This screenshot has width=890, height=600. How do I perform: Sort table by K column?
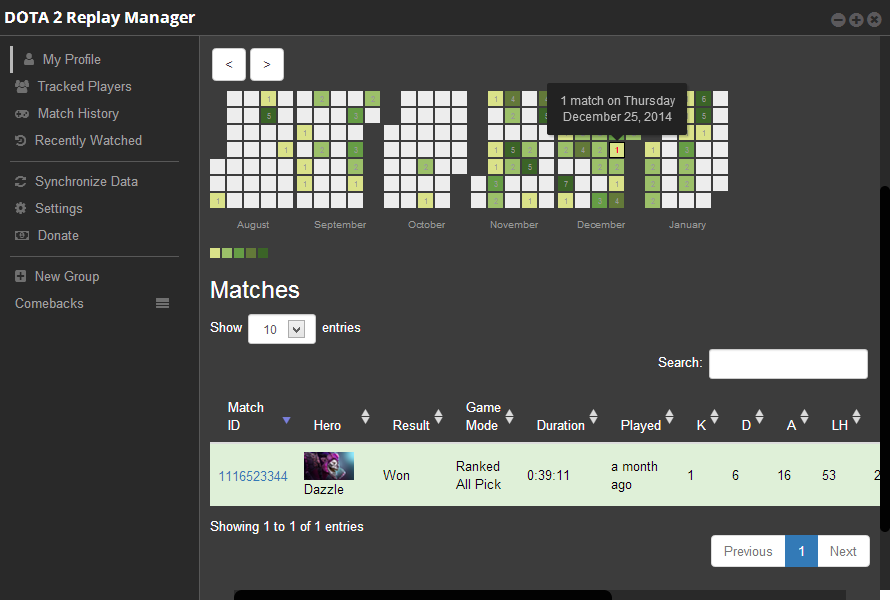707,417
